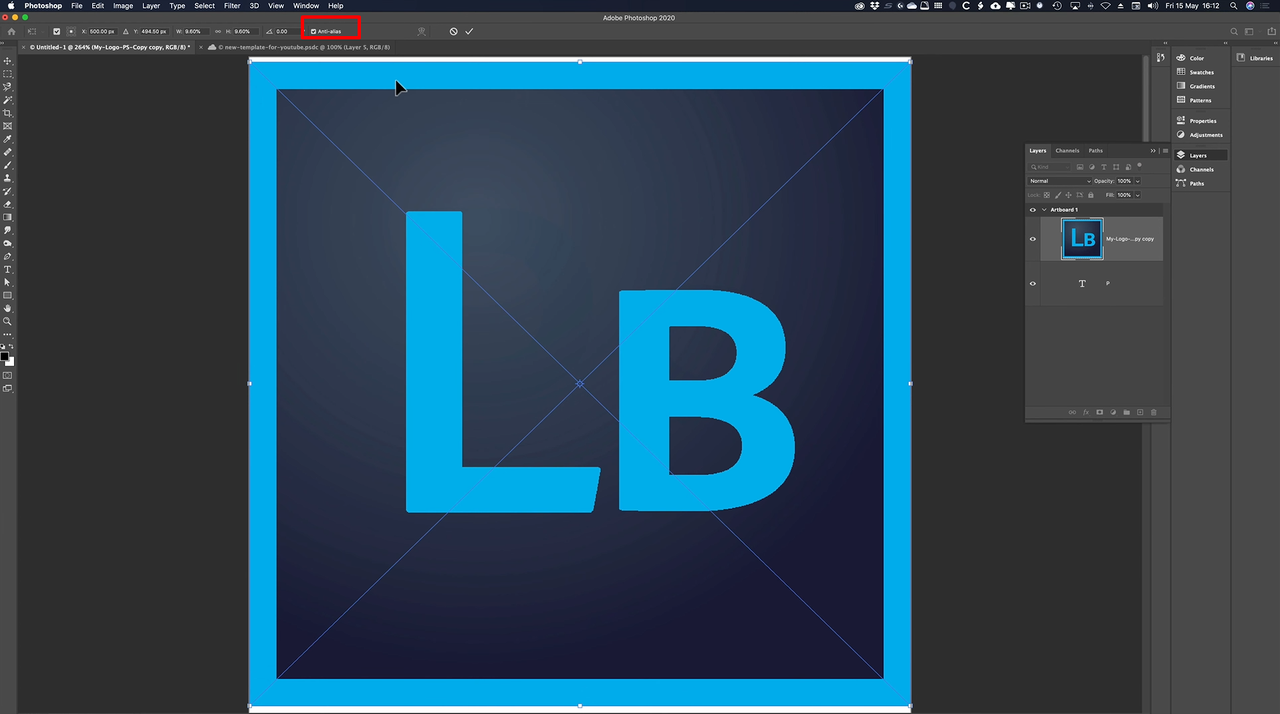Image resolution: width=1280 pixels, height=714 pixels.
Task: Add a layer mask
Action: coord(1099,412)
